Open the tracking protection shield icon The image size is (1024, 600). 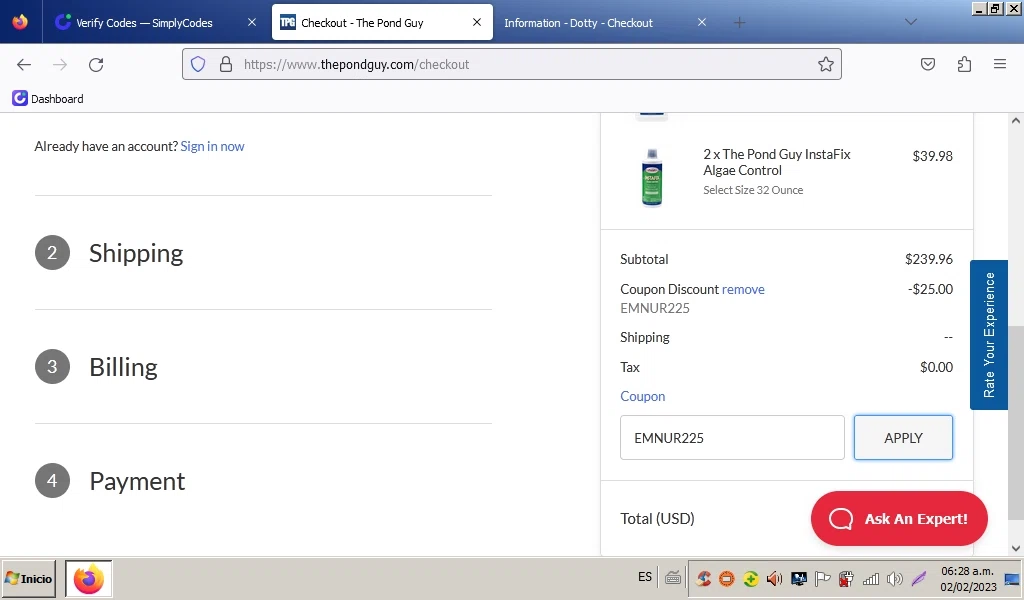pyautogui.click(x=198, y=64)
